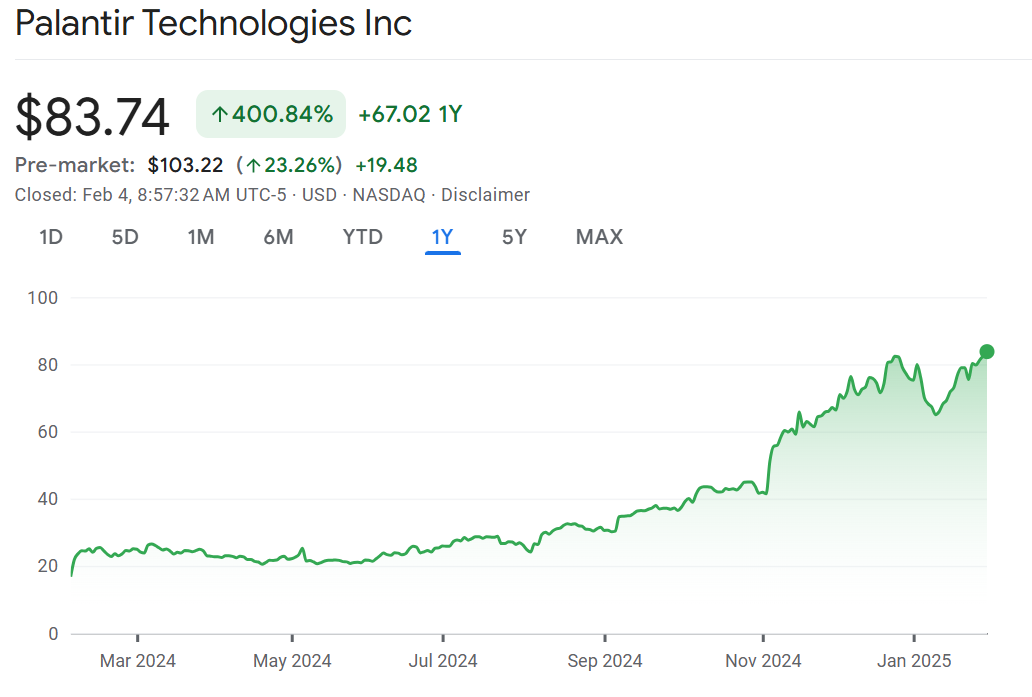The height and width of the screenshot is (697, 1032).
Task: Click the Mar 2024 axis label
Action: 138,661
